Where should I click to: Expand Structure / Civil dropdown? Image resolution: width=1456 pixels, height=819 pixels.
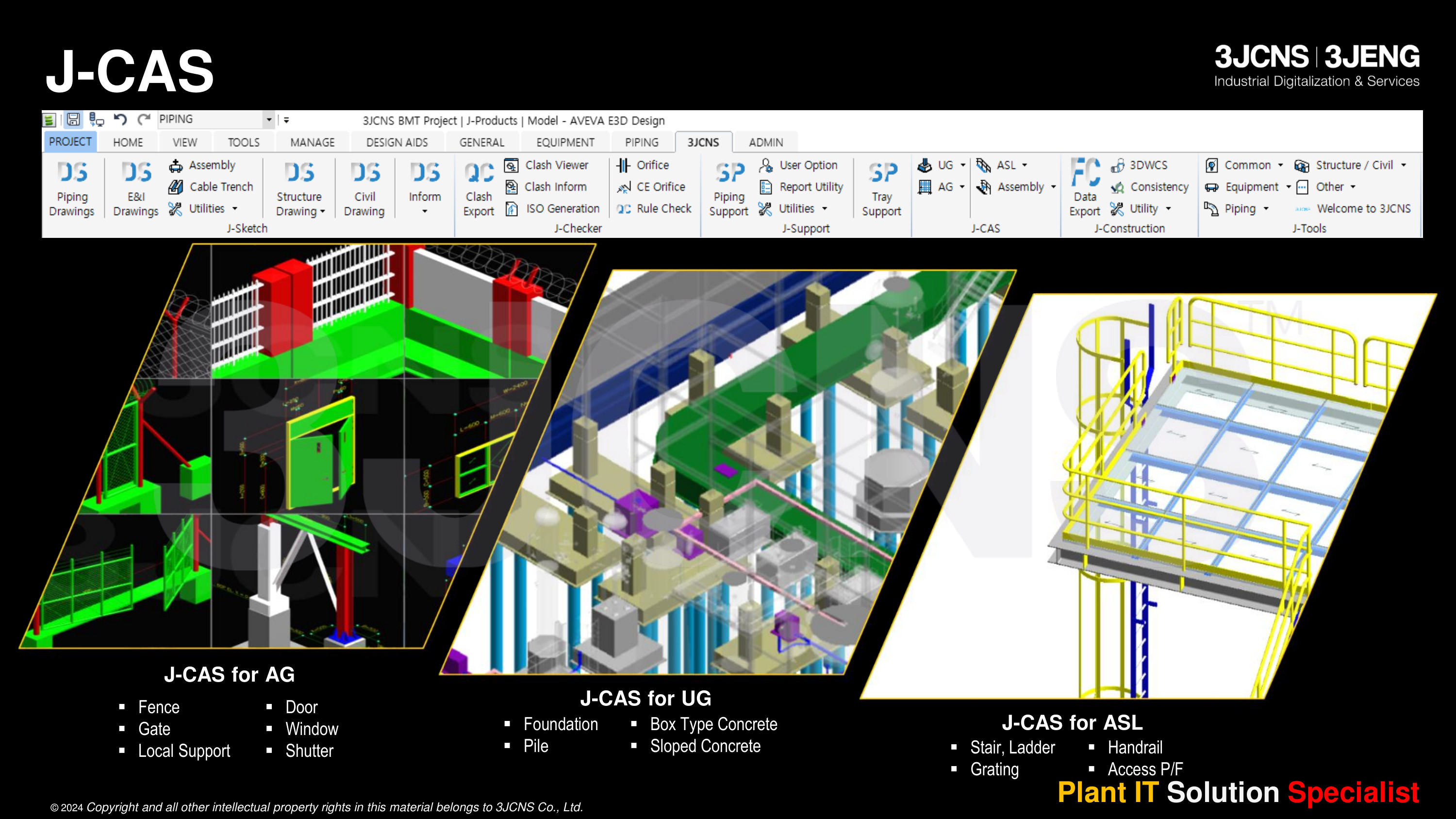tap(1404, 165)
